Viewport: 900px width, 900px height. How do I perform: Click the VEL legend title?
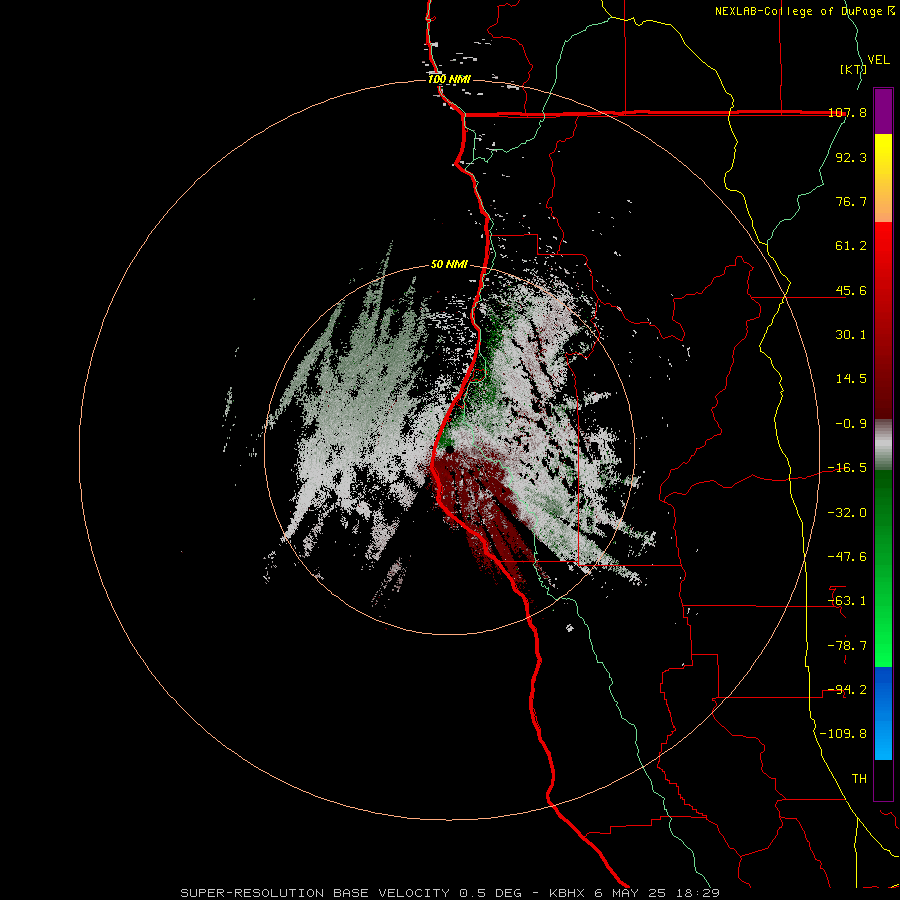878,60
